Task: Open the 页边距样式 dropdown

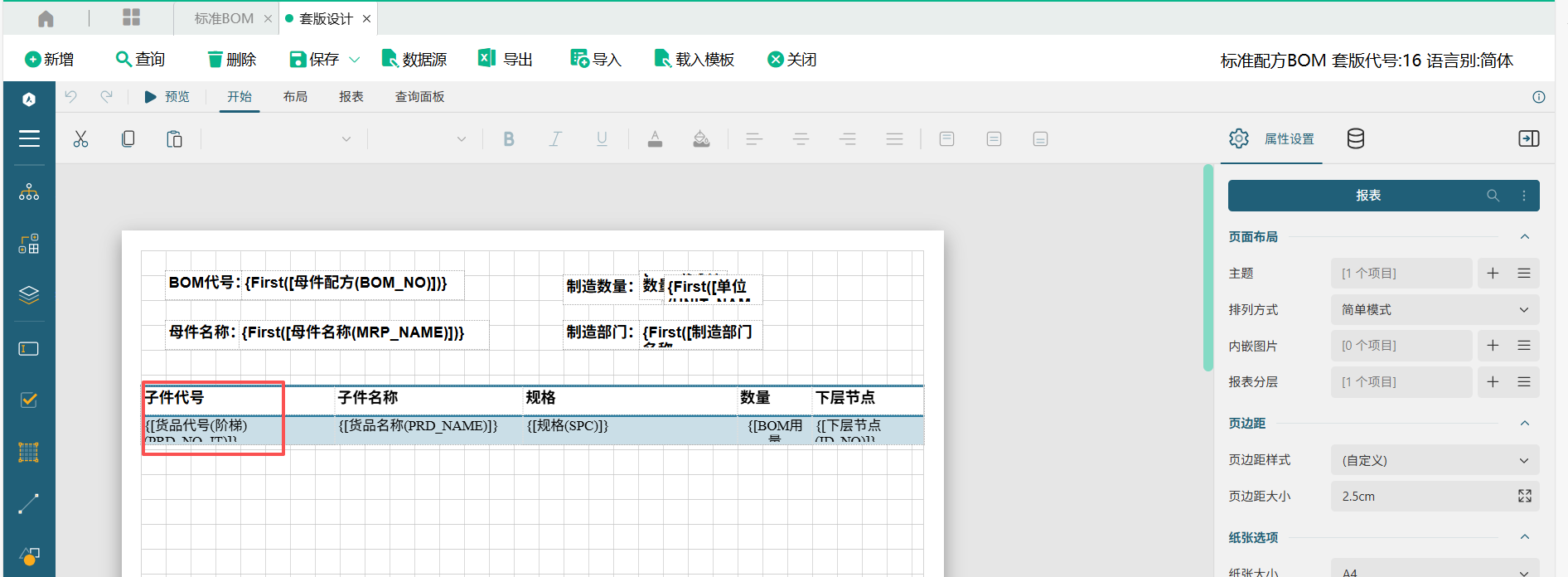Action: (1435, 460)
